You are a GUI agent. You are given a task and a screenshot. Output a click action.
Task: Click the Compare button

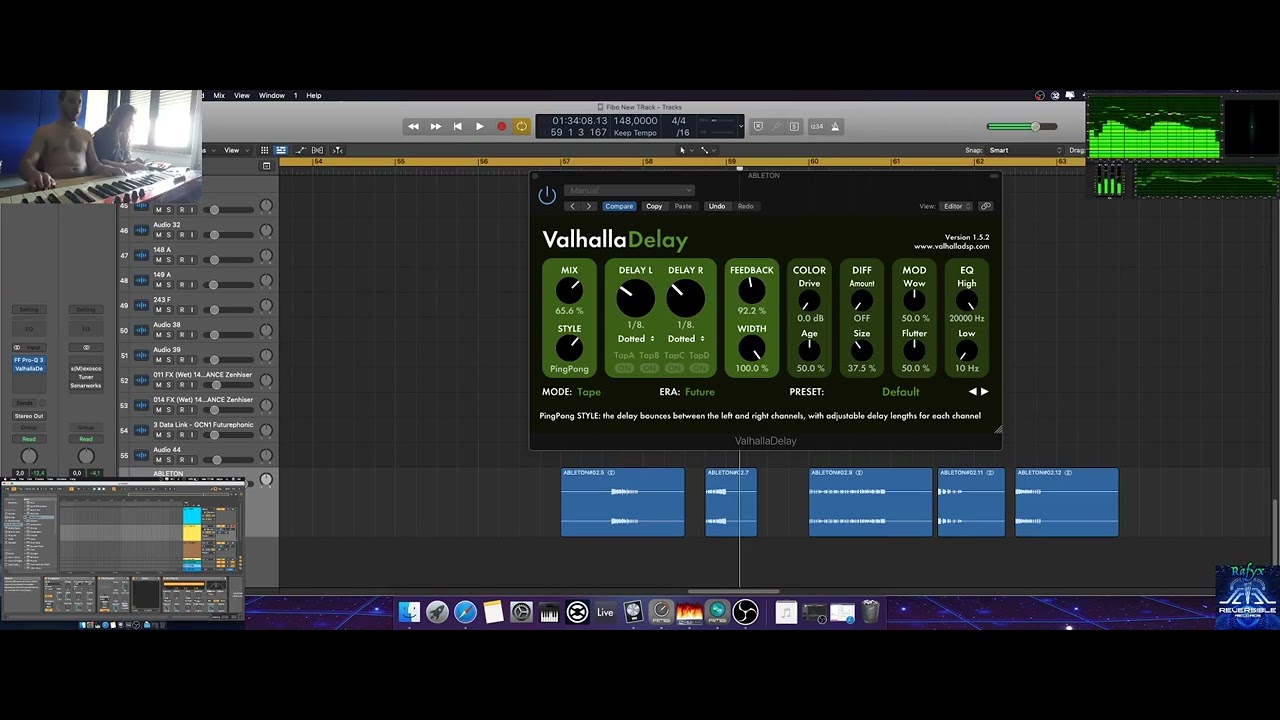point(619,206)
